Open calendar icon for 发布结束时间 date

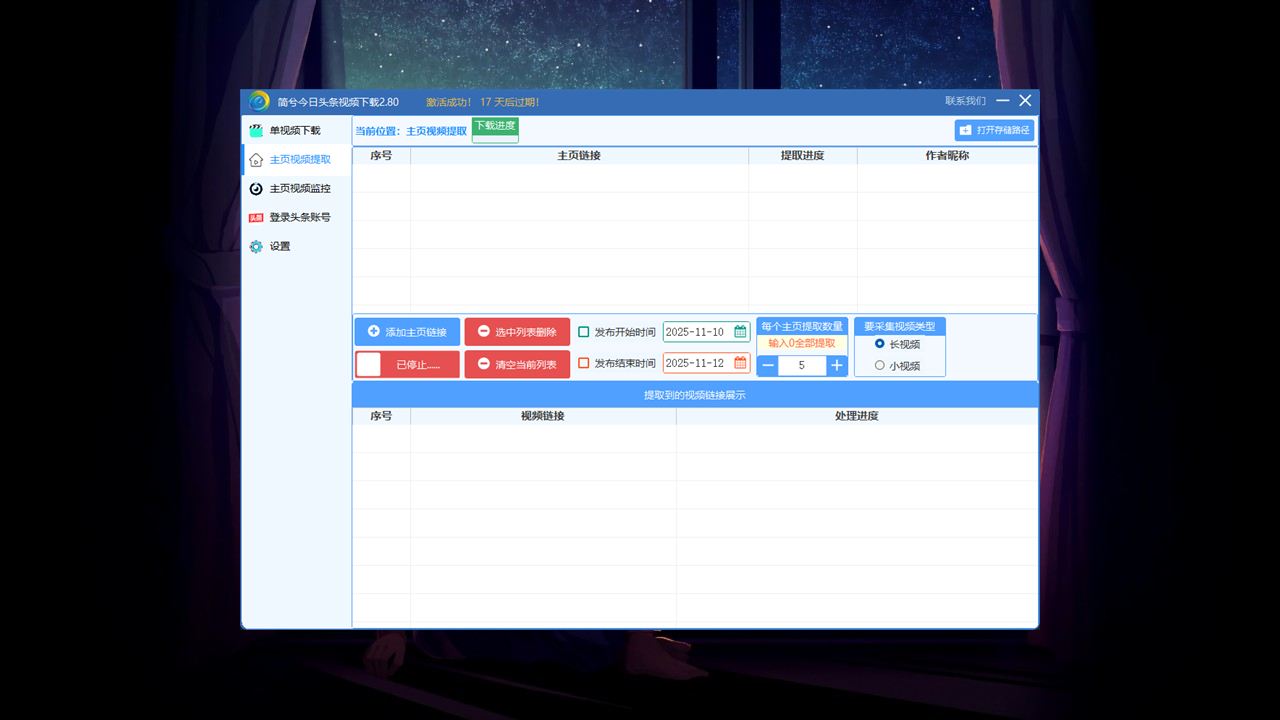[740, 363]
